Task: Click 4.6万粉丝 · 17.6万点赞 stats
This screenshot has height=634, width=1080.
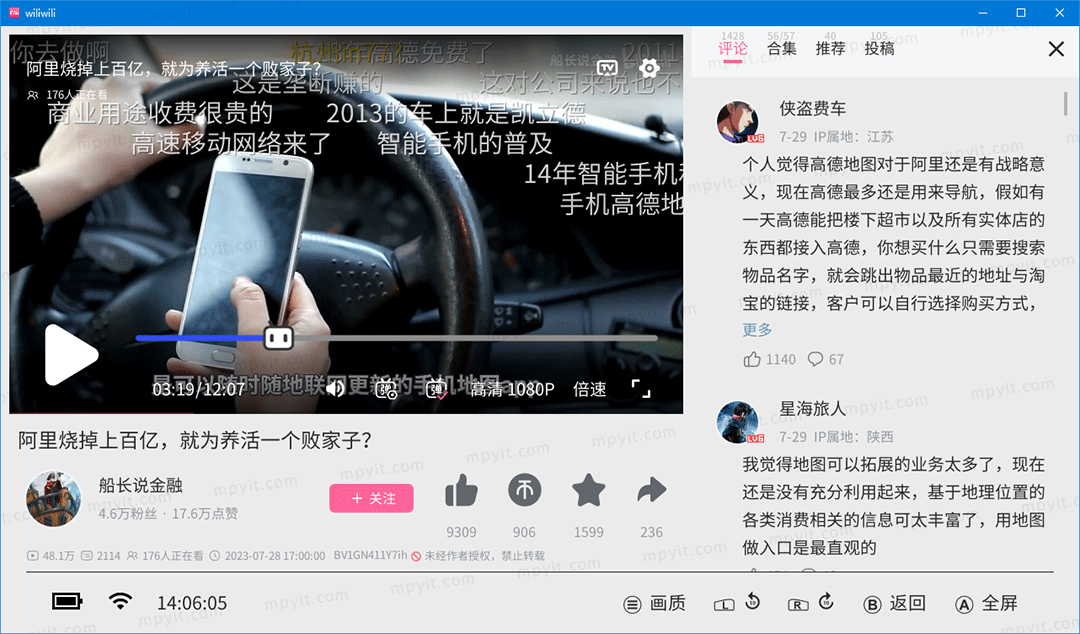Action: [168, 513]
